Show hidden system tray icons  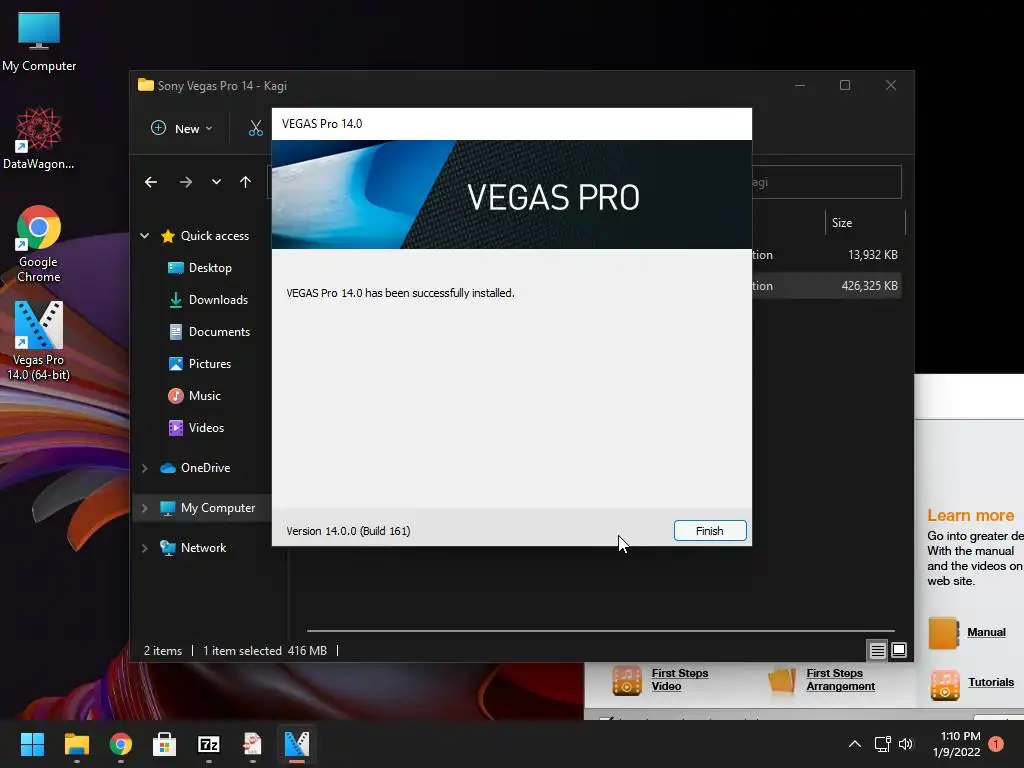tap(854, 744)
